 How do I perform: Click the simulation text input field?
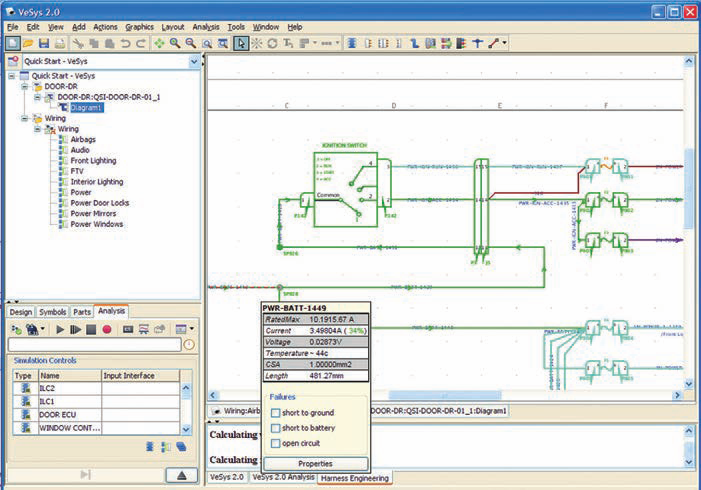coord(95,344)
